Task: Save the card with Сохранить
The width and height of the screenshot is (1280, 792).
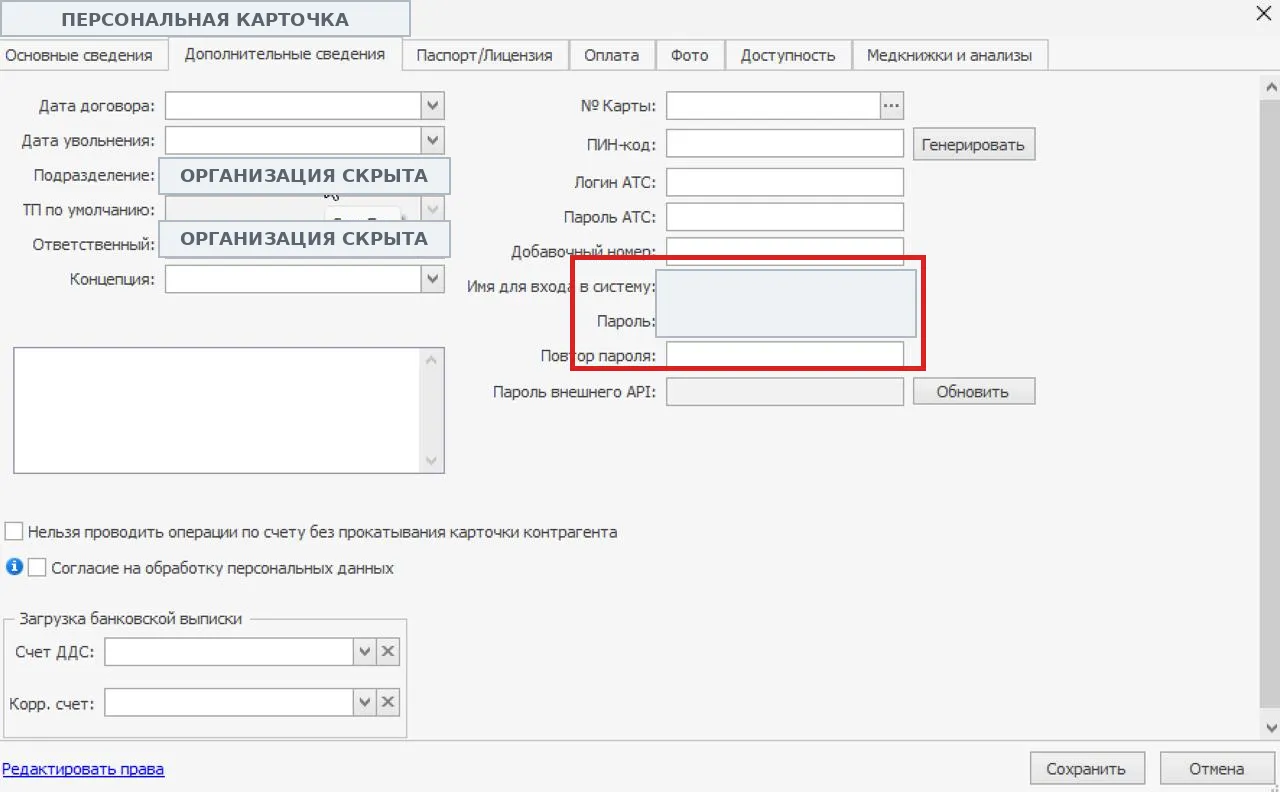Action: click(x=1086, y=768)
